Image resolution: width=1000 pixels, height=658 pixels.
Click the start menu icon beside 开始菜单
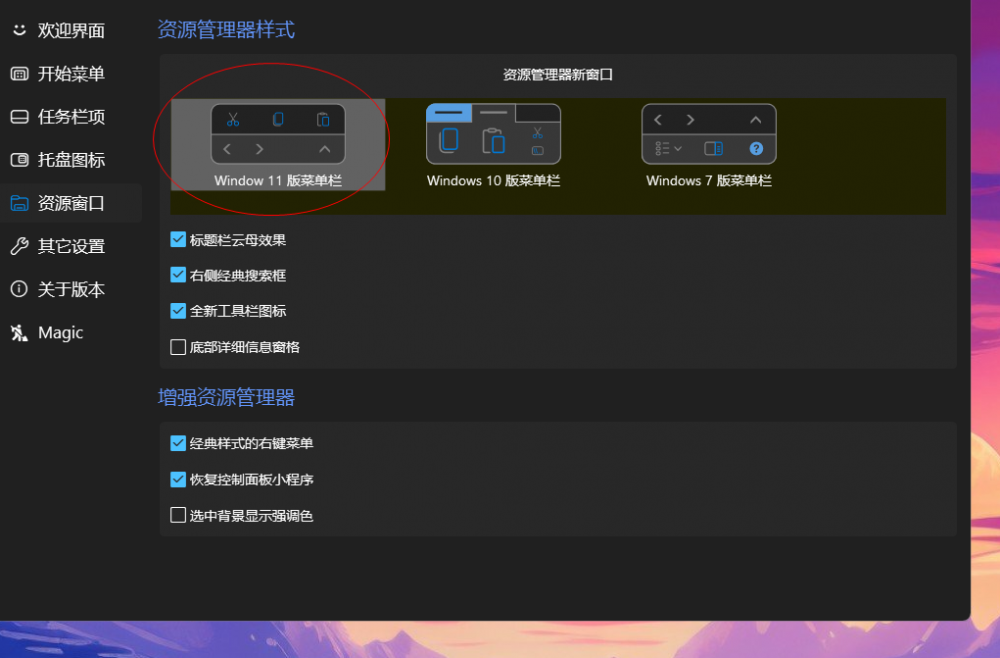tap(18, 73)
